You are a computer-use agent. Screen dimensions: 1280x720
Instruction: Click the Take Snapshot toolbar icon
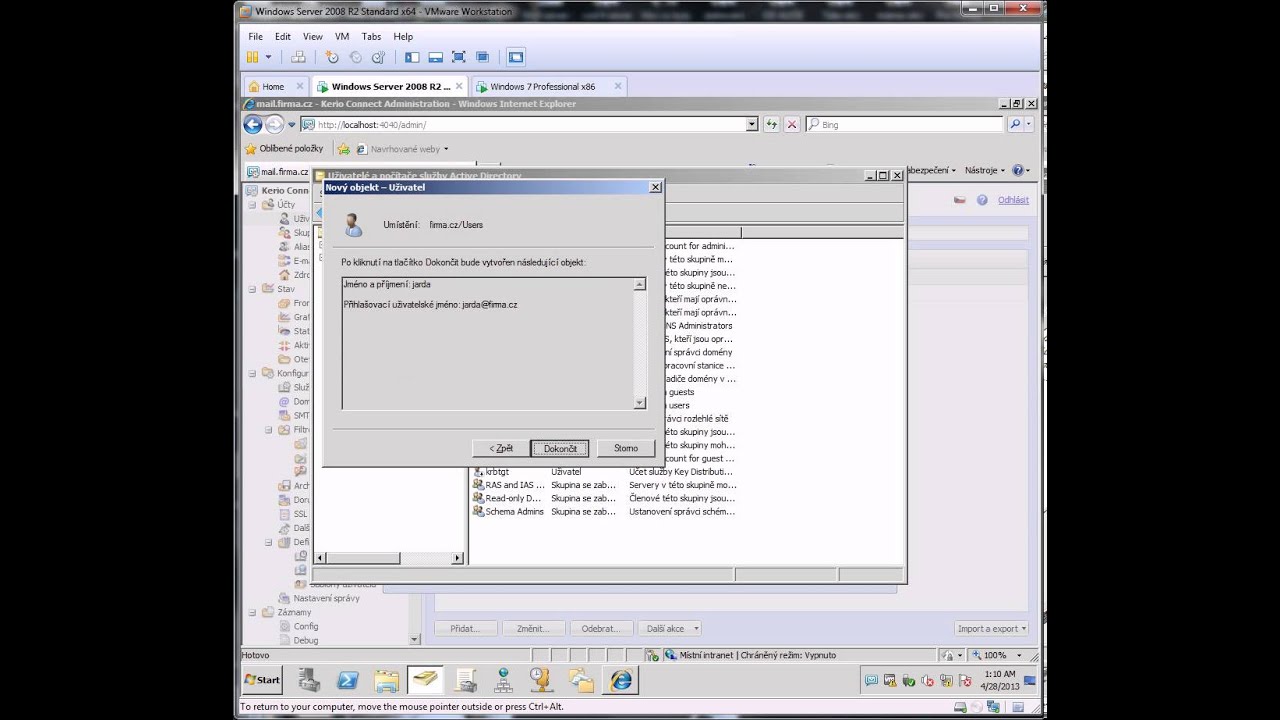pos(332,57)
